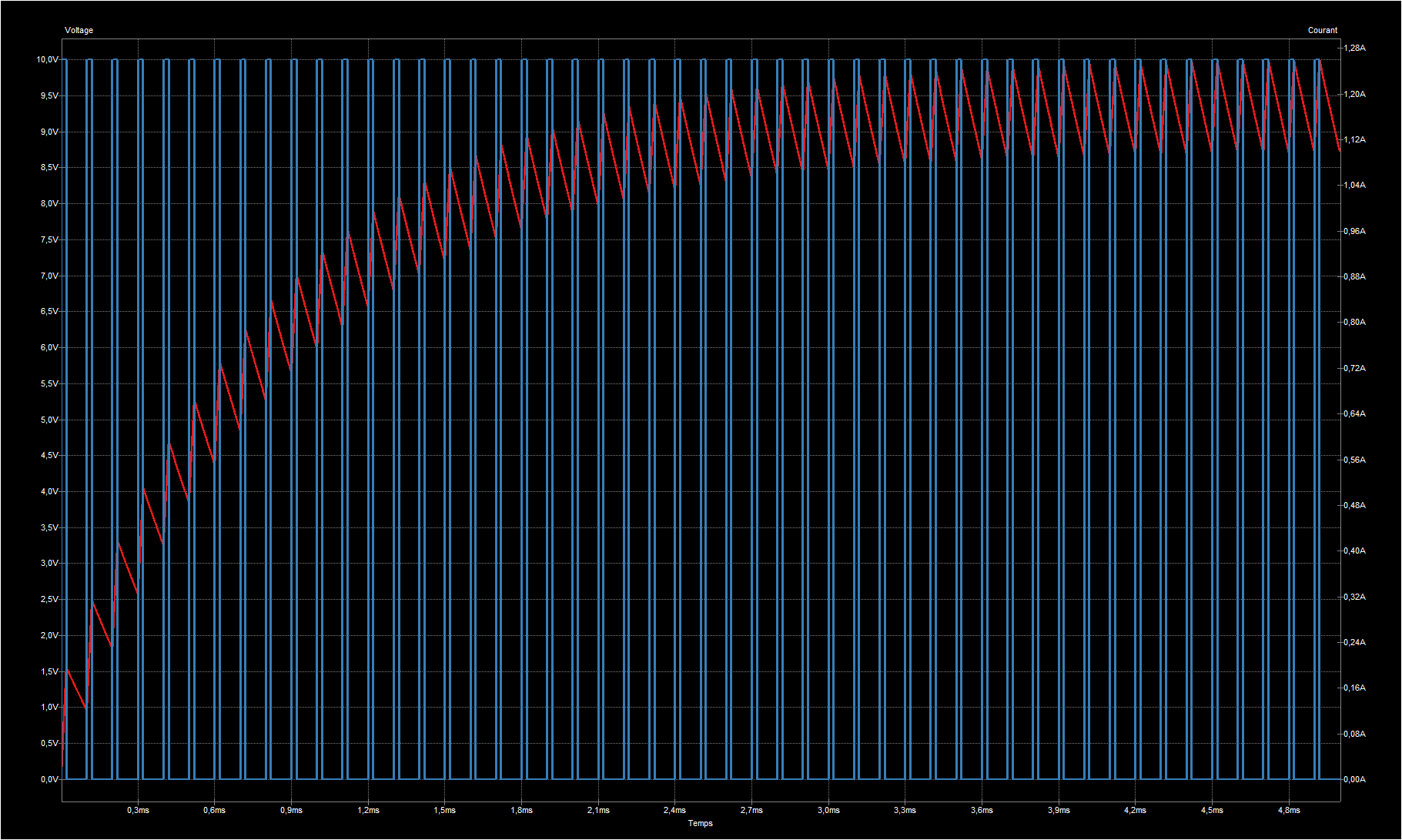Click the 0,72A current tick label
The width and height of the screenshot is (1402, 840).
coord(1354,368)
